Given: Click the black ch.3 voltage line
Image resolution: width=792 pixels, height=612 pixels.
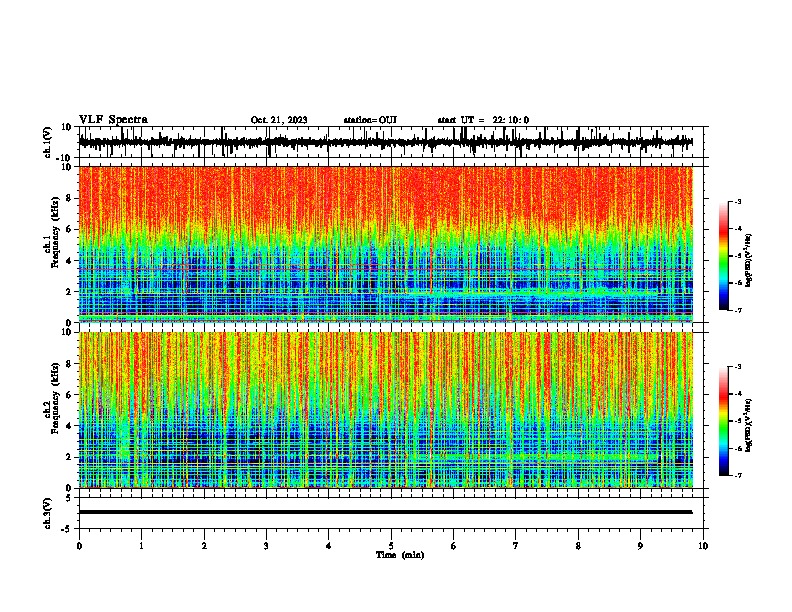Looking at the screenshot, I should 385,512.
